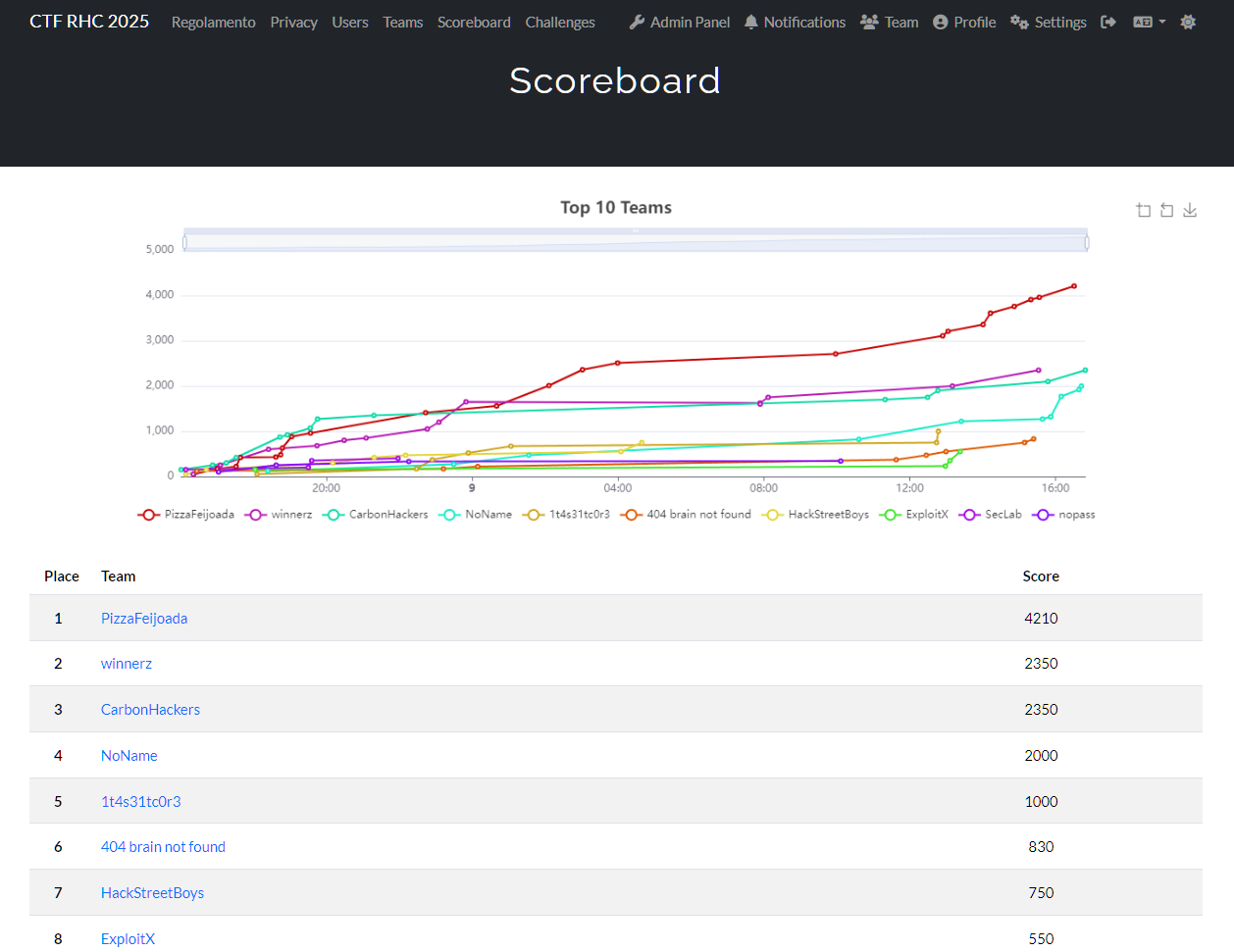Open the winnerz team link
Viewport: 1234px width, 952px height.
127,664
